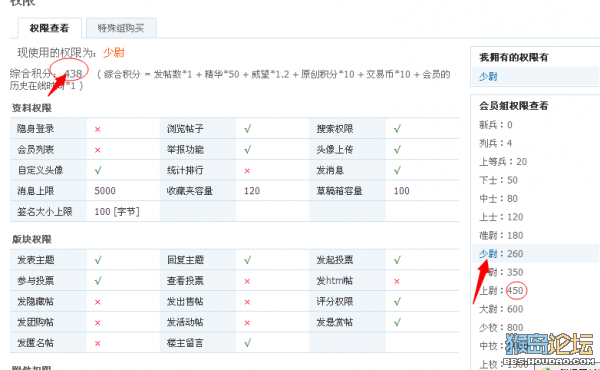Image resolution: width=600 pixels, height=370 pixels.
Task: Select the 少校：800 group entry
Action: (x=501, y=328)
